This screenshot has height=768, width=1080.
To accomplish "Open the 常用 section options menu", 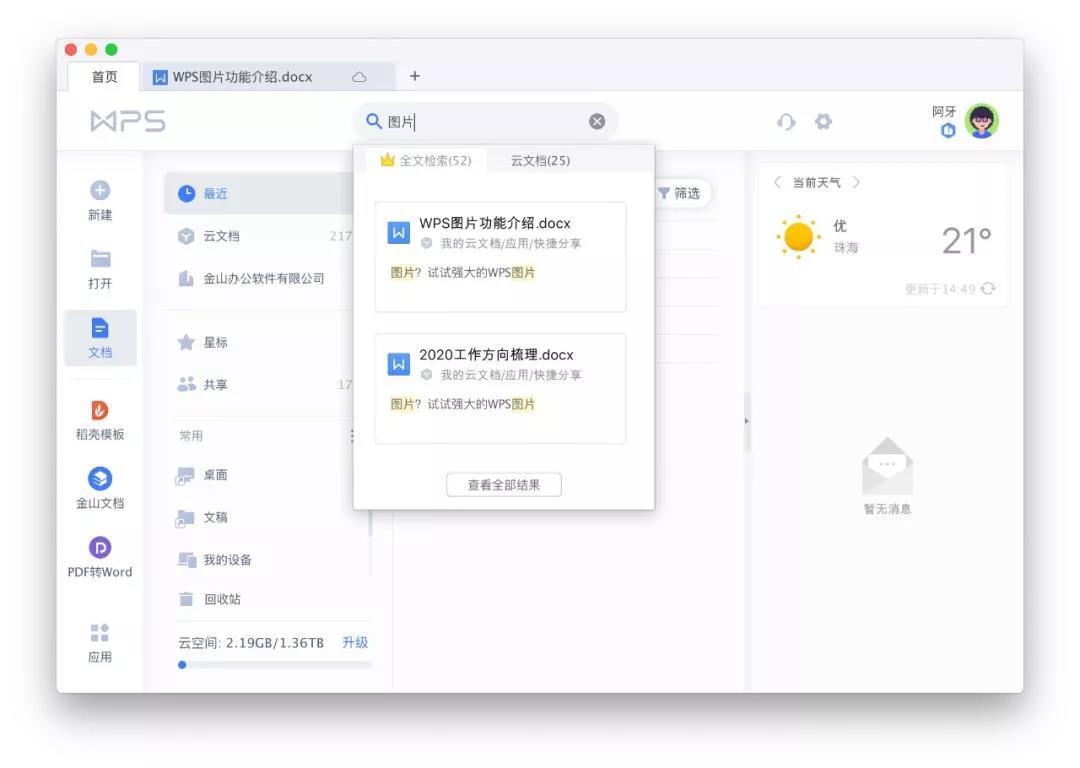I will point(353,435).
